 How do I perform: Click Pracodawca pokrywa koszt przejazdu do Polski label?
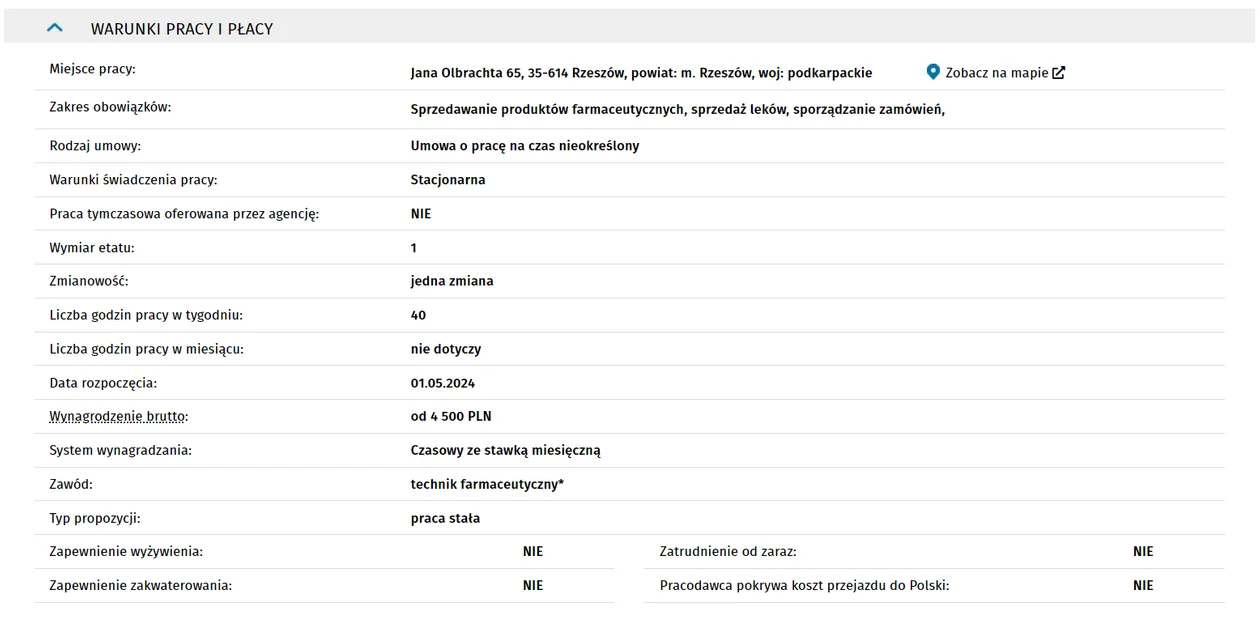click(x=805, y=586)
